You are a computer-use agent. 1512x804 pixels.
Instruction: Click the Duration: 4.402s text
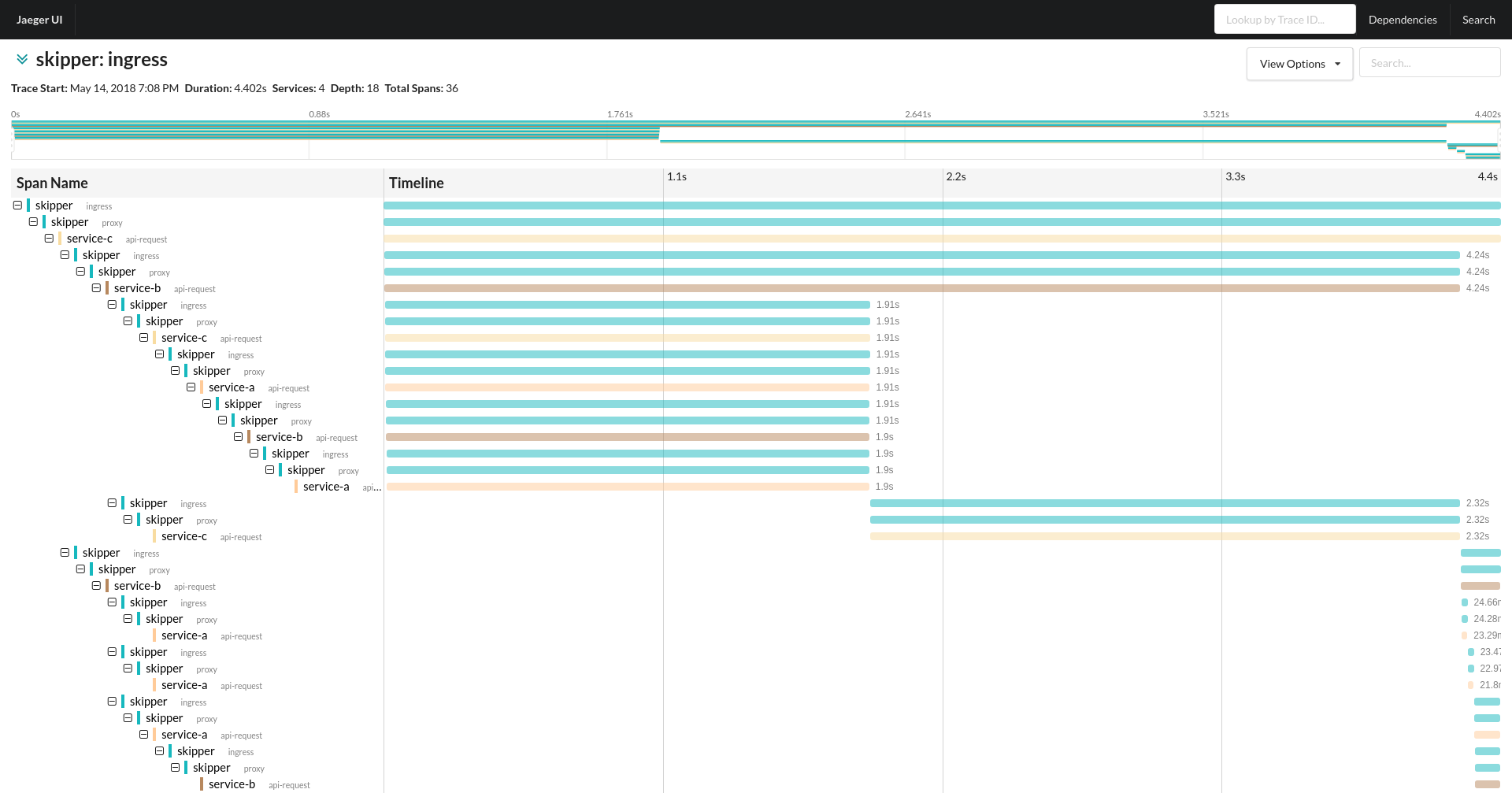225,88
